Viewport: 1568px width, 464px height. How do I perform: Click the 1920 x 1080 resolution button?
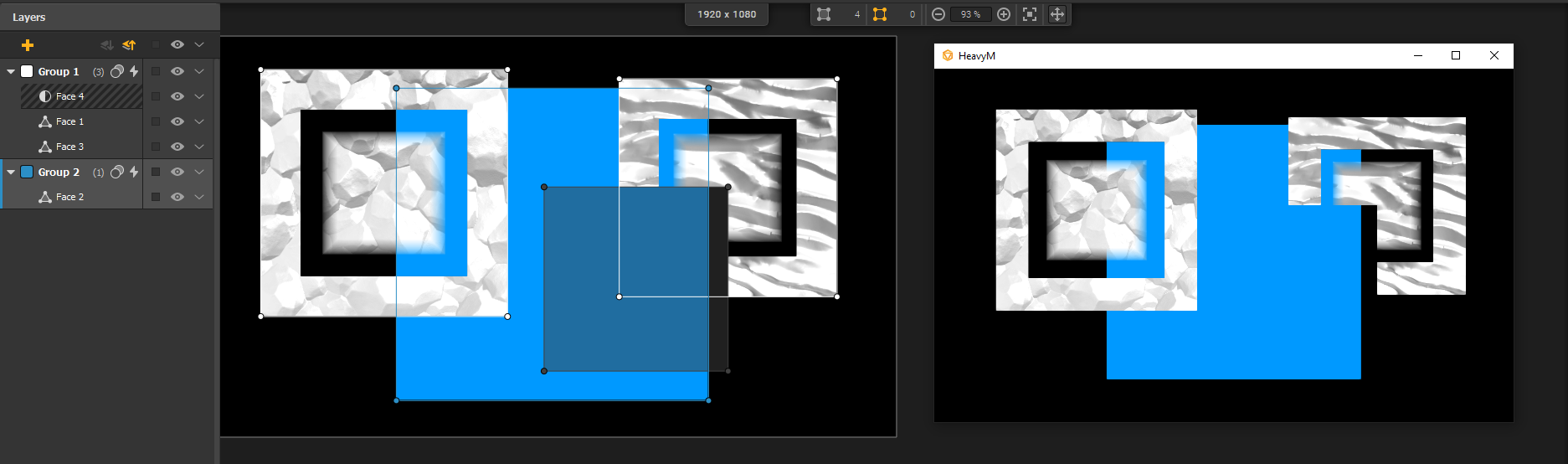[x=727, y=14]
